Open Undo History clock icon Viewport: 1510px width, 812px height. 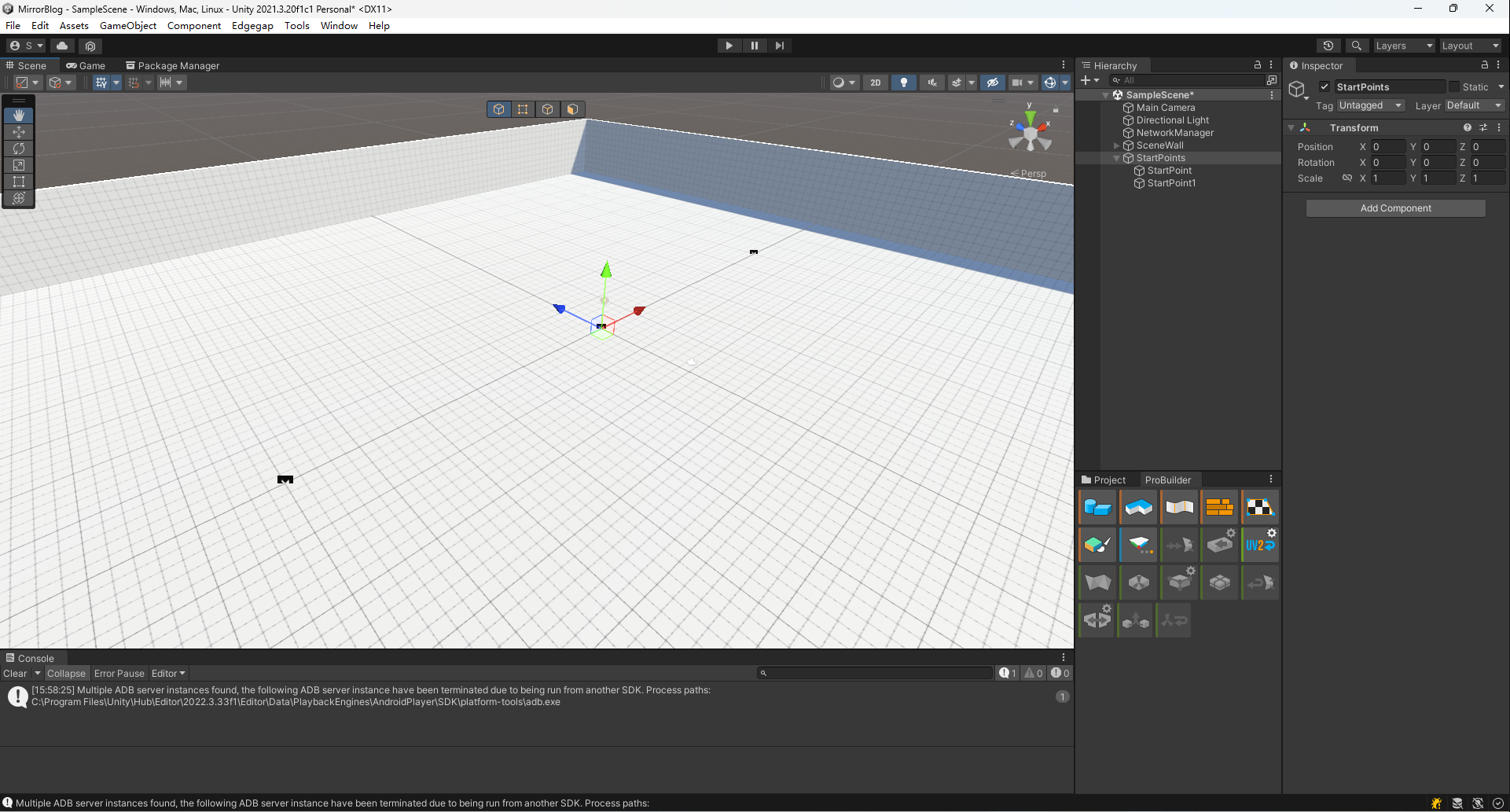[1328, 46]
